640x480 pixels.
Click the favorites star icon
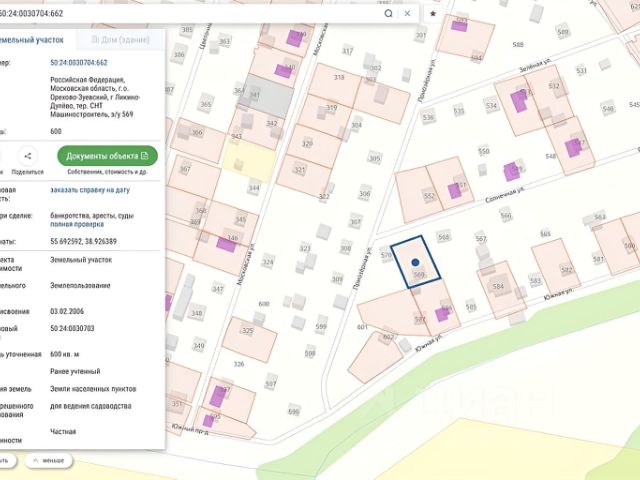[433, 13]
